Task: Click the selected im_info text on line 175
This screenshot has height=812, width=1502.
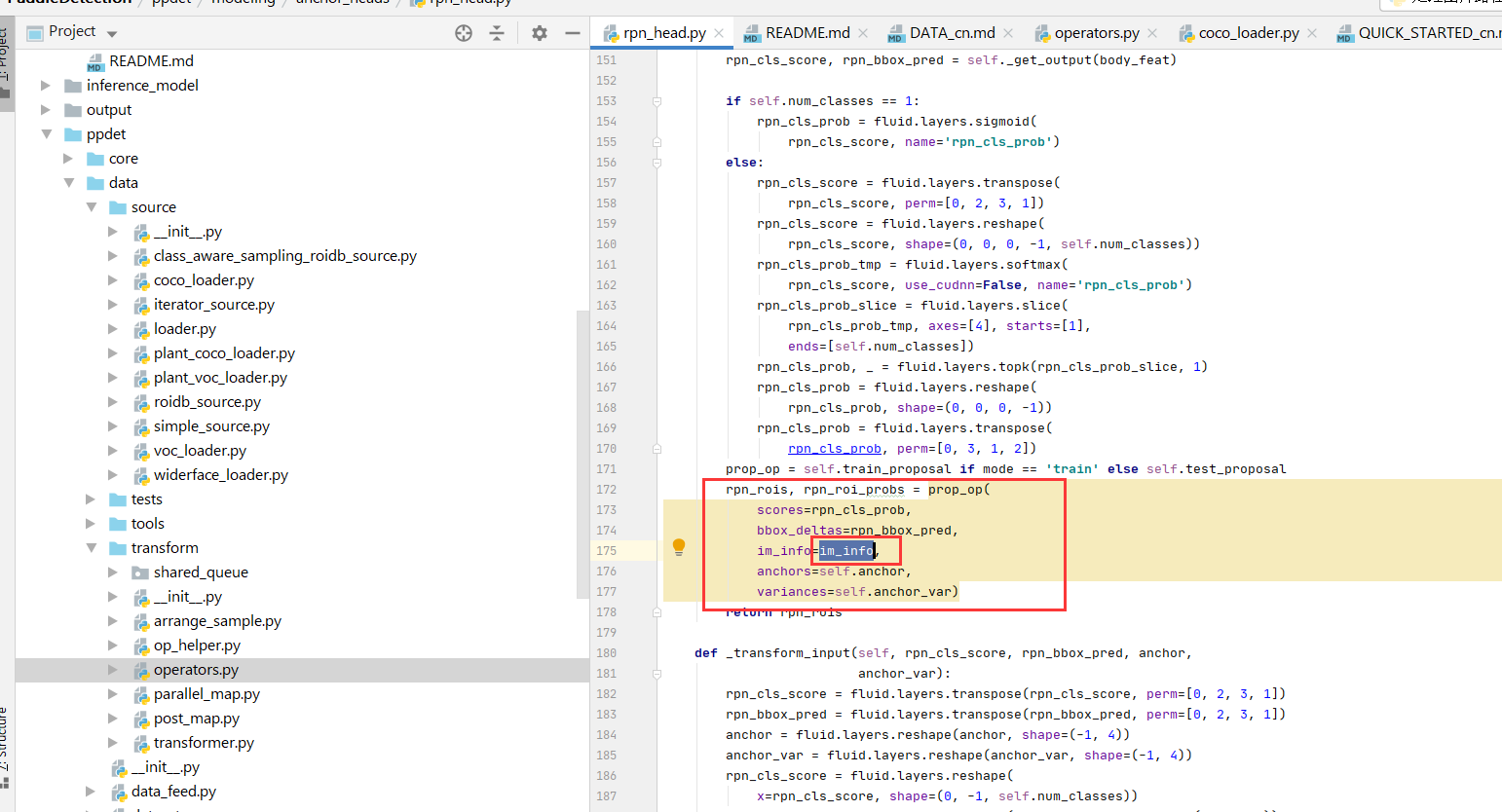Action: pyautogui.click(x=846, y=551)
